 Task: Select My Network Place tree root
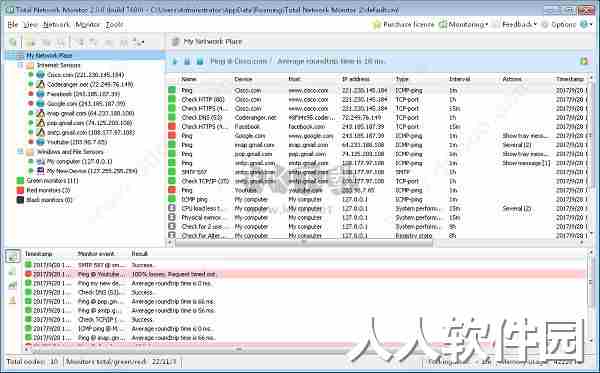pos(49,55)
